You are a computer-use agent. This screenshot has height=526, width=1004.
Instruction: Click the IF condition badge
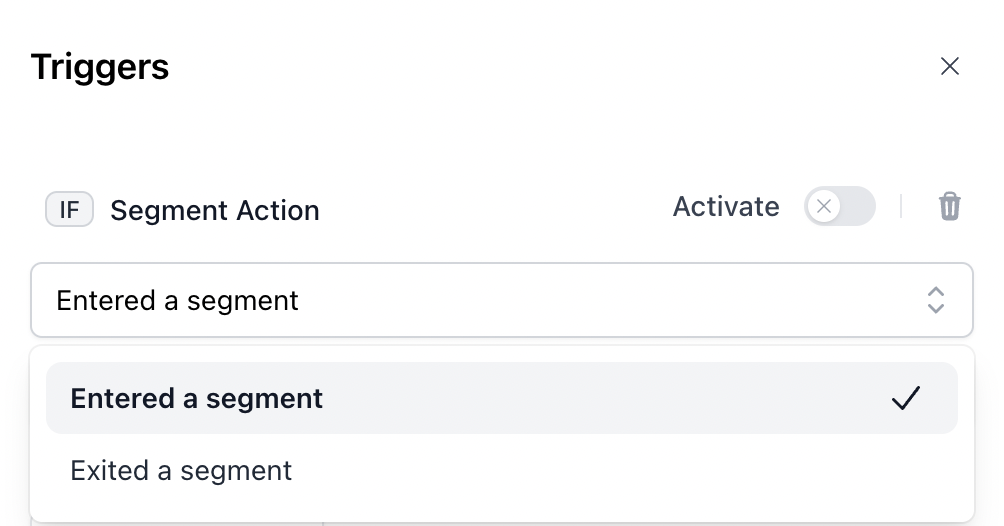tap(69, 210)
